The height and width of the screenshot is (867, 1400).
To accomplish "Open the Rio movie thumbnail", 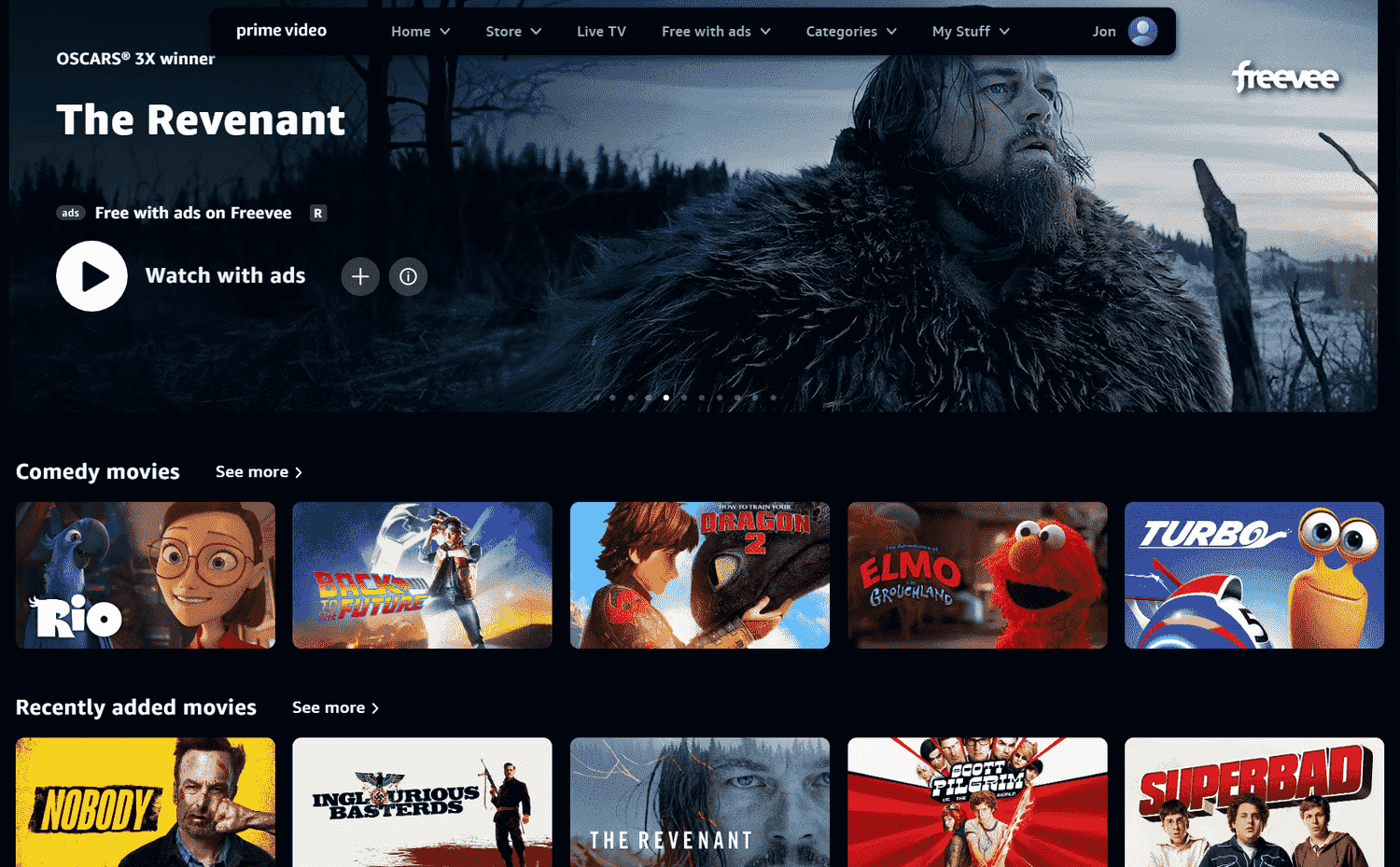I will [x=146, y=575].
